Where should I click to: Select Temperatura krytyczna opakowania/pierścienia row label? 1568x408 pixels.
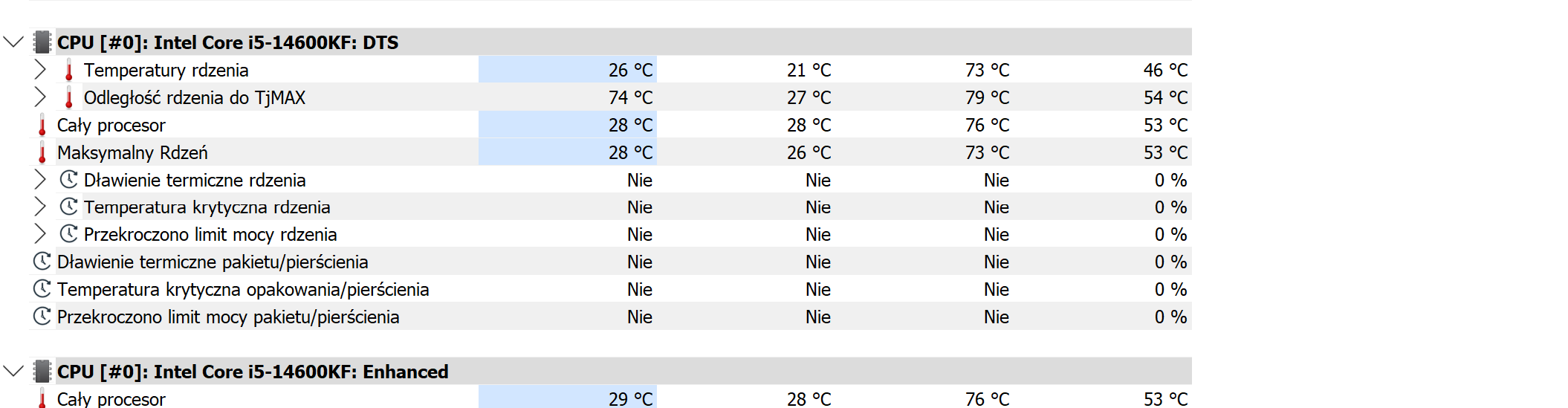click(243, 289)
